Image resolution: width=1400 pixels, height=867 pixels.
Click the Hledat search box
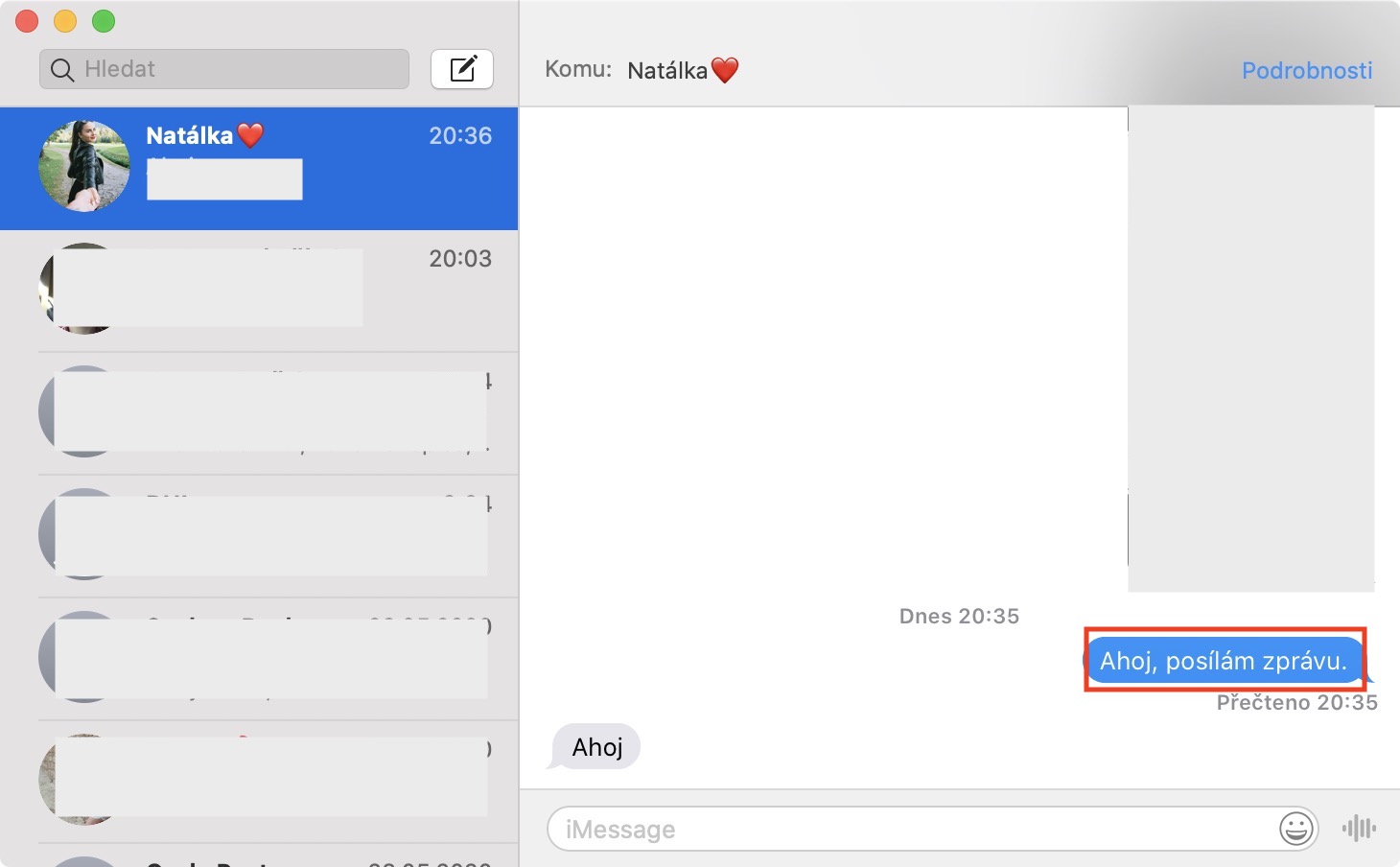point(223,68)
